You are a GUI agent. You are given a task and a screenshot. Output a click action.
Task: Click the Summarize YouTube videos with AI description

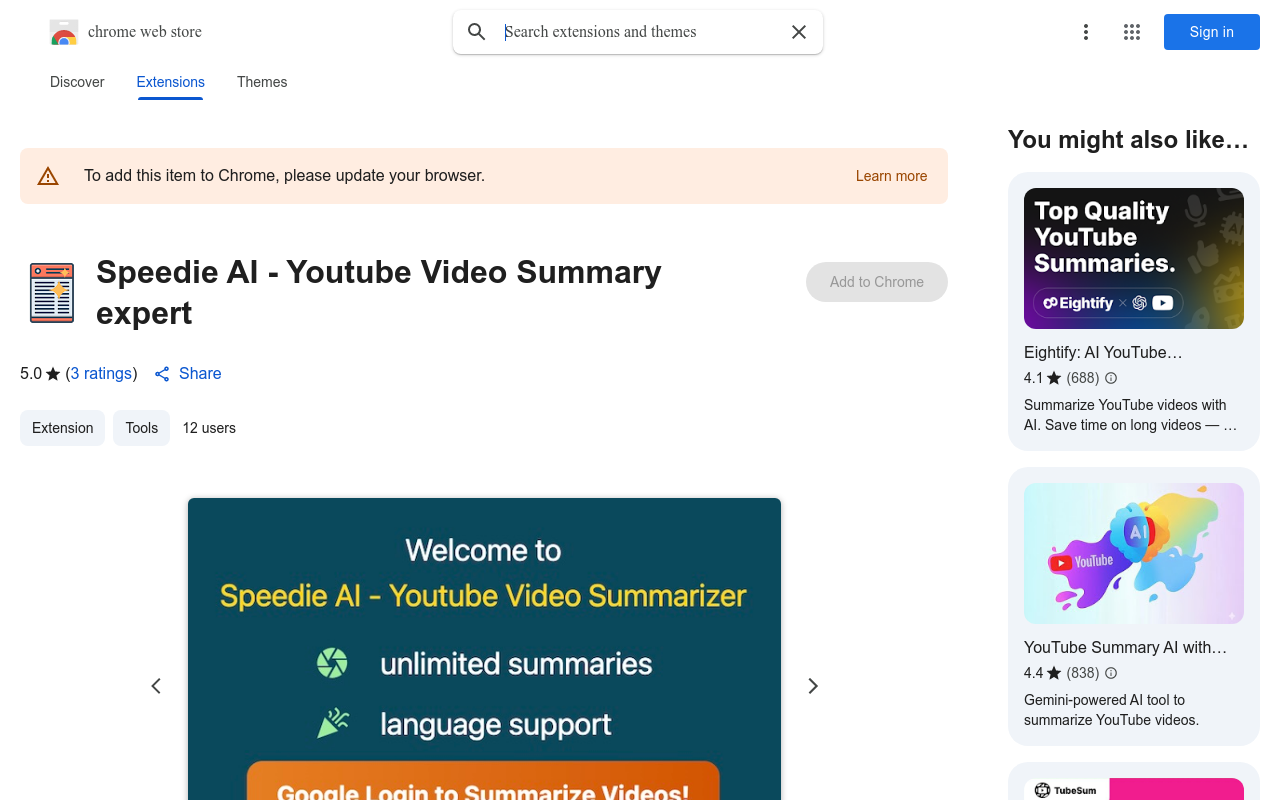[x=1130, y=415]
